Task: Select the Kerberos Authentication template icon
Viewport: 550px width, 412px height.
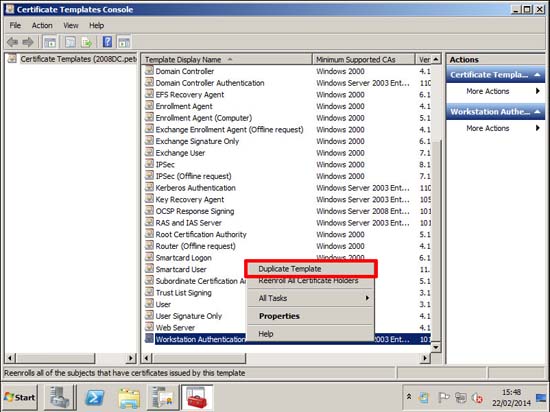Action: pyautogui.click(x=149, y=187)
